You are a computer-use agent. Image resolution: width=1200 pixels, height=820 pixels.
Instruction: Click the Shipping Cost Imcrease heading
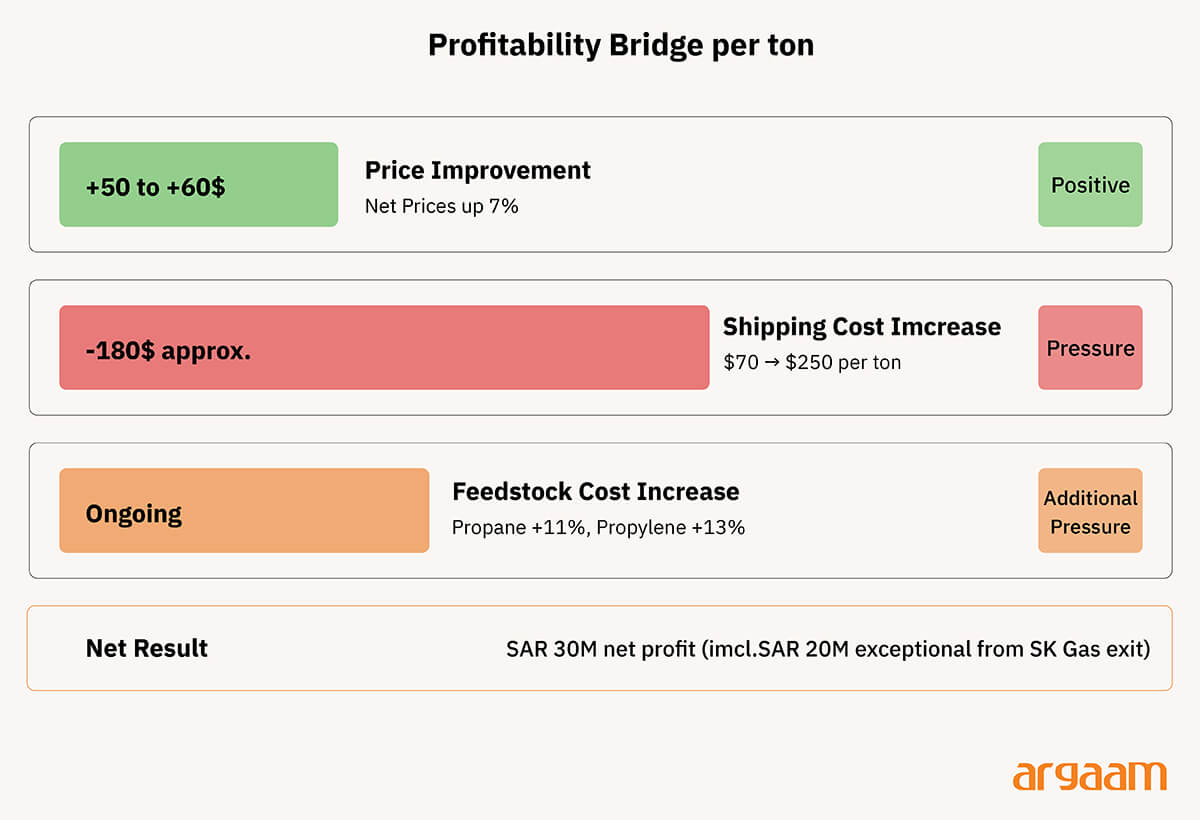click(862, 327)
